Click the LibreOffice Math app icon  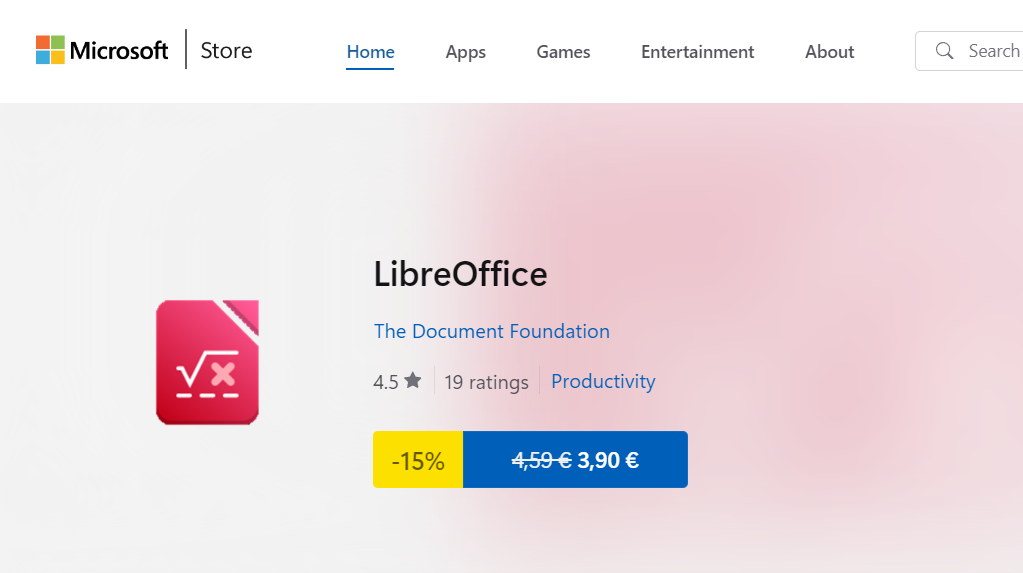tap(207, 362)
